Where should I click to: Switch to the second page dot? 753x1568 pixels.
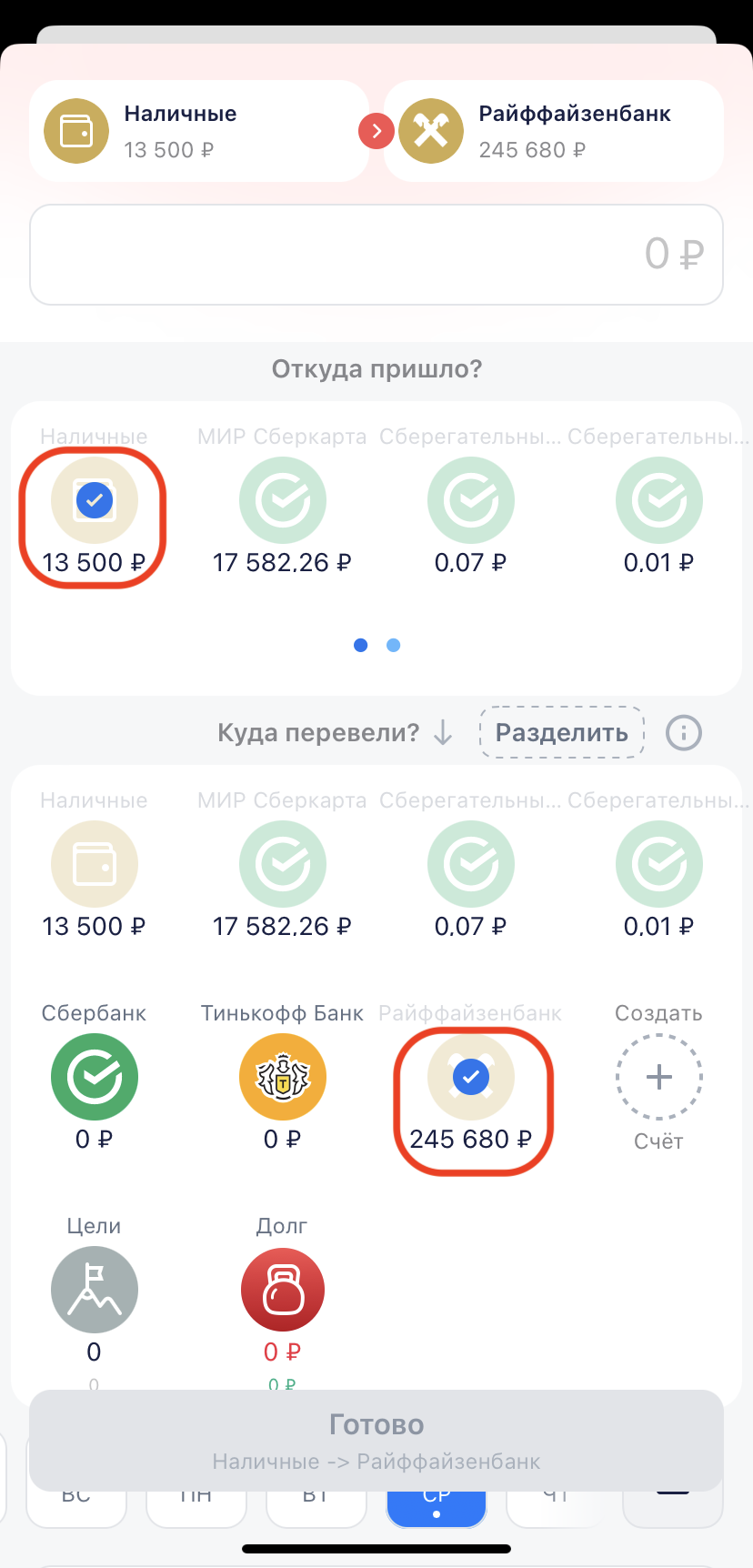(x=394, y=645)
